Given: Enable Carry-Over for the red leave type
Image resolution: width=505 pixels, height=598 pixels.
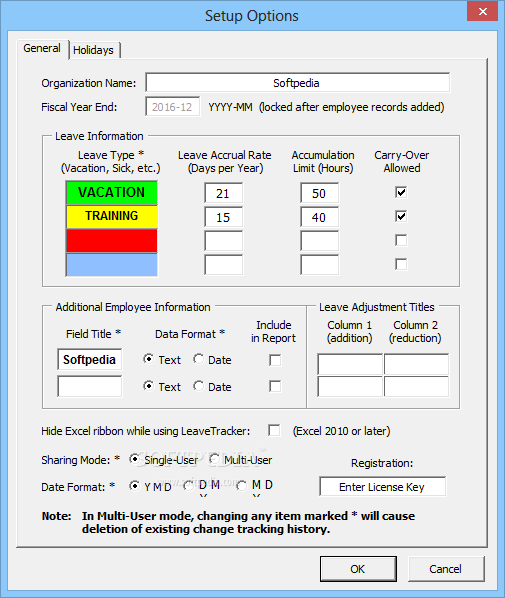Looking at the screenshot, I should click(x=401, y=240).
